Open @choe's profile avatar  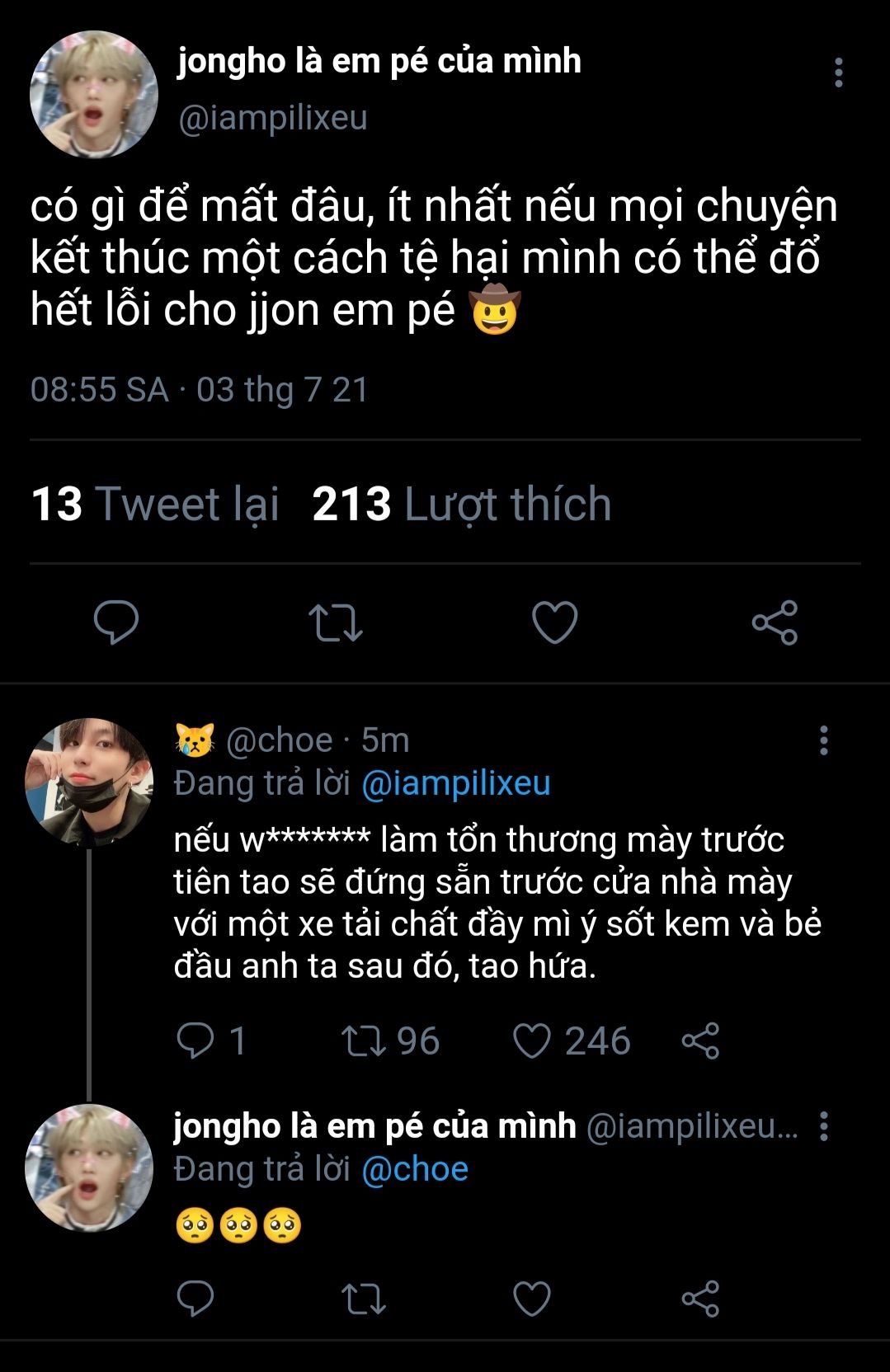click(89, 782)
